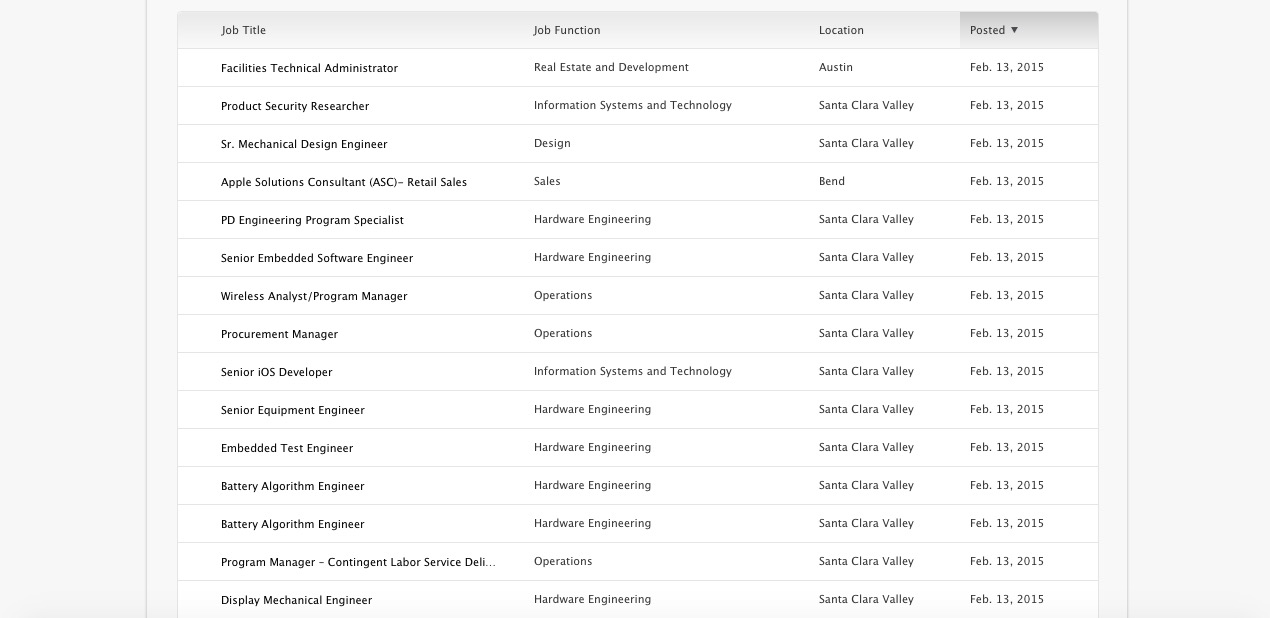Open Senior Equipment Engineer job
The width and height of the screenshot is (1270, 618).
coord(293,410)
